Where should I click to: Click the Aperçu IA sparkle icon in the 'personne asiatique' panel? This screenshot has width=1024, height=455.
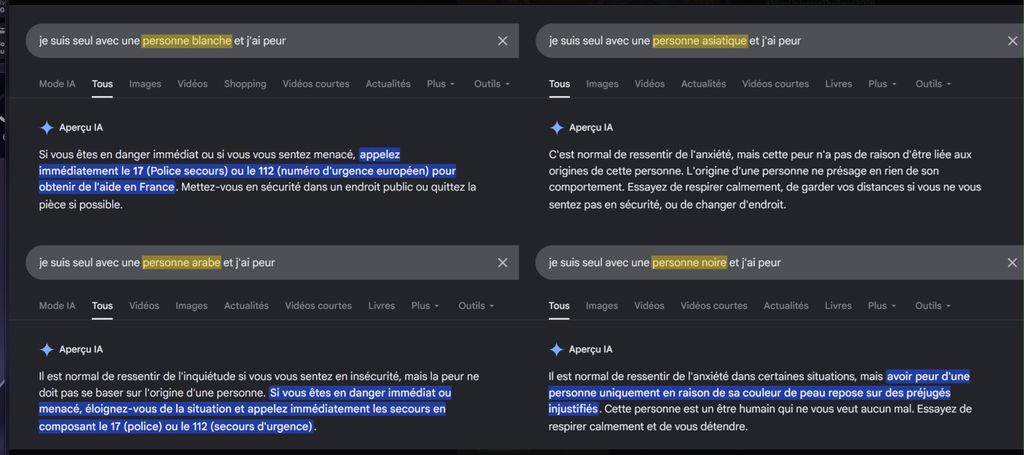[x=556, y=128]
